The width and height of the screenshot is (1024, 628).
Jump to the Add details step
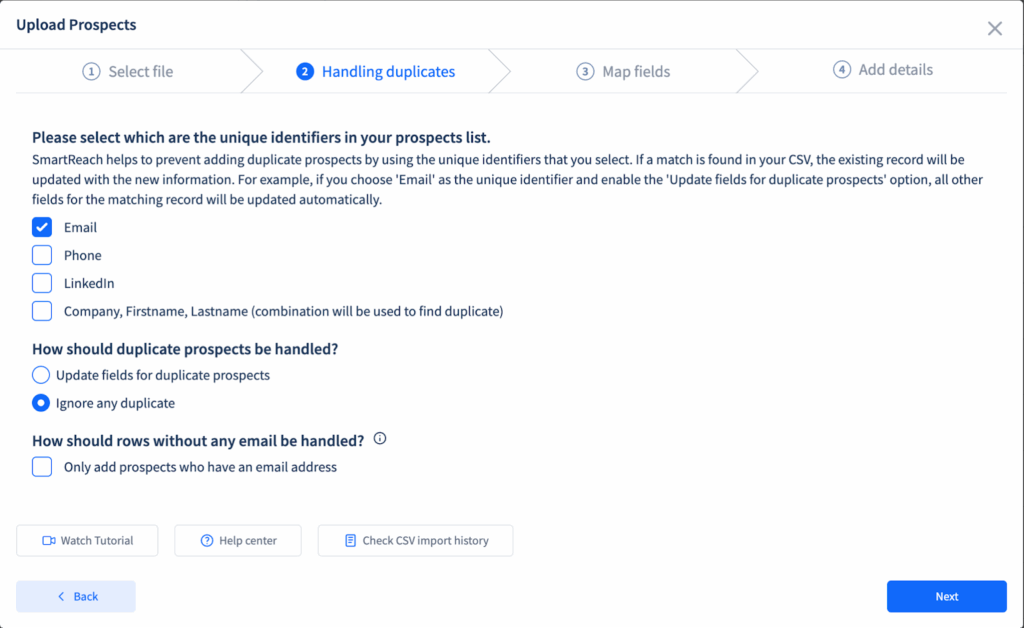(x=883, y=69)
